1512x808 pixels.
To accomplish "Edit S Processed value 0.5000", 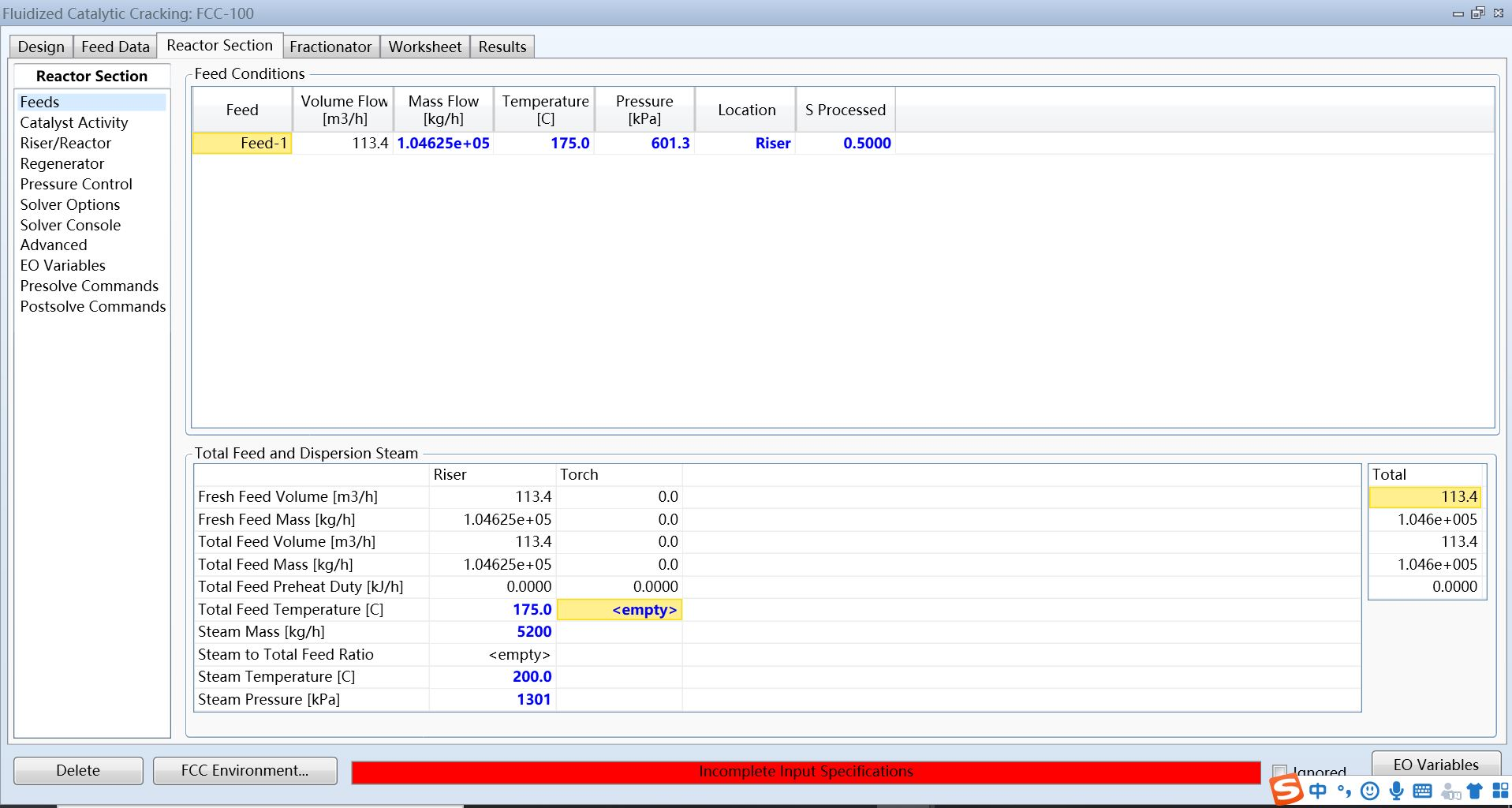I will click(846, 143).
